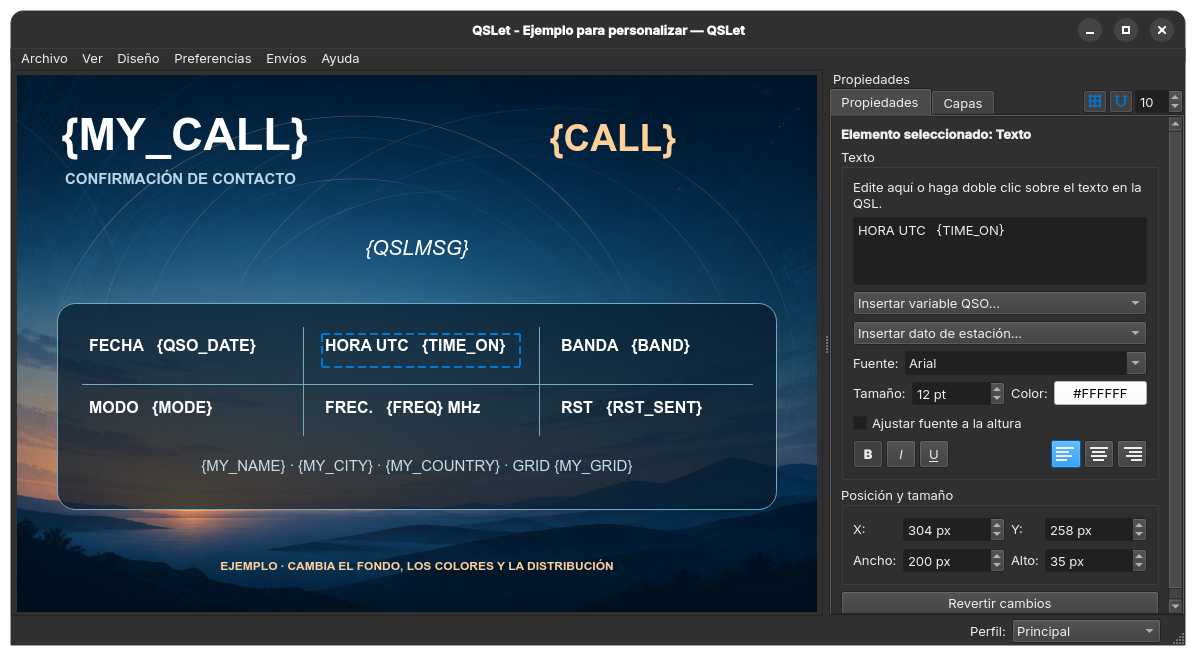
Task: Select the Propiedades tab
Action: (x=879, y=103)
